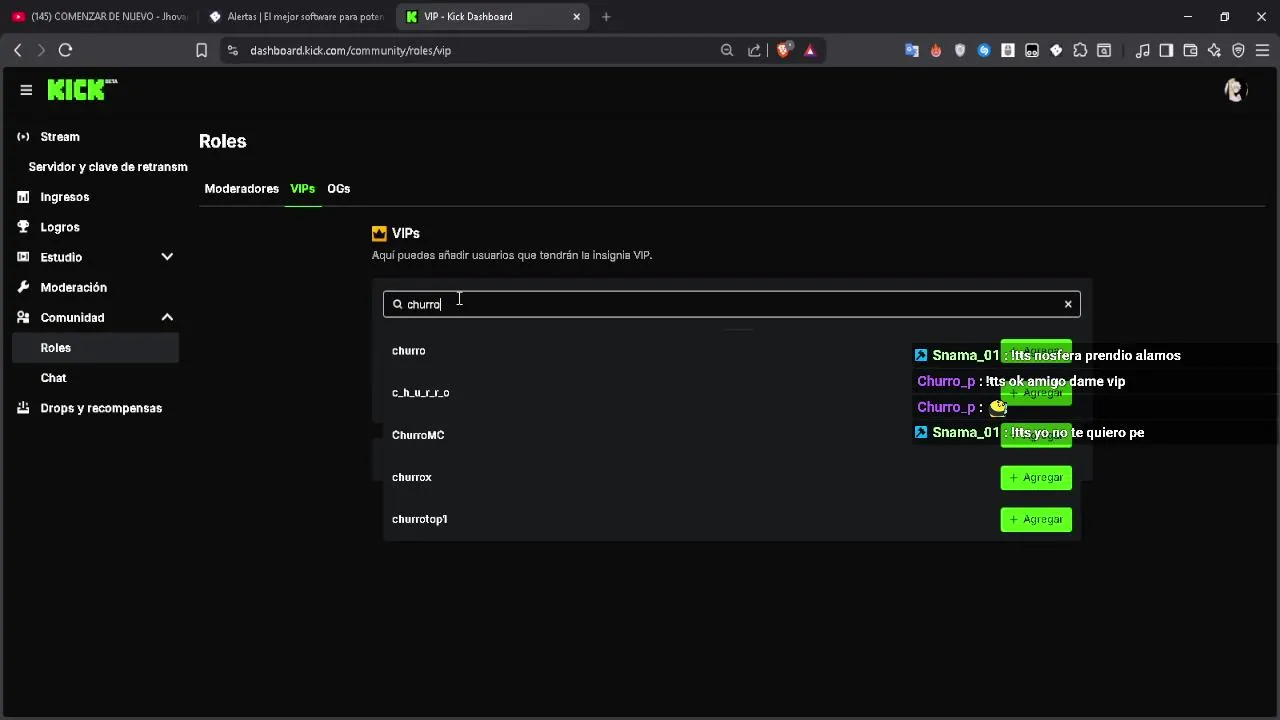Select the churrotop1 search result name
The image size is (1280, 720).
tap(420, 519)
